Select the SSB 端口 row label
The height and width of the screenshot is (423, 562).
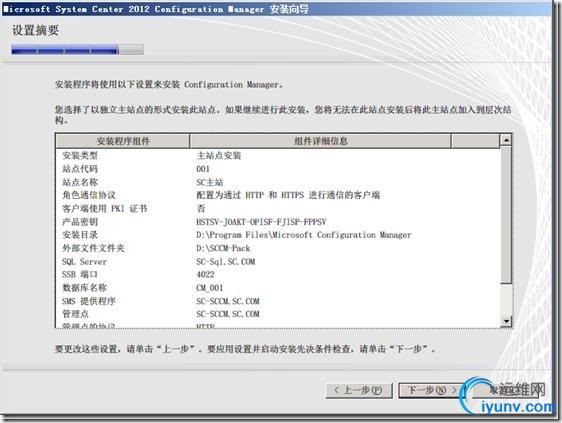point(80,275)
